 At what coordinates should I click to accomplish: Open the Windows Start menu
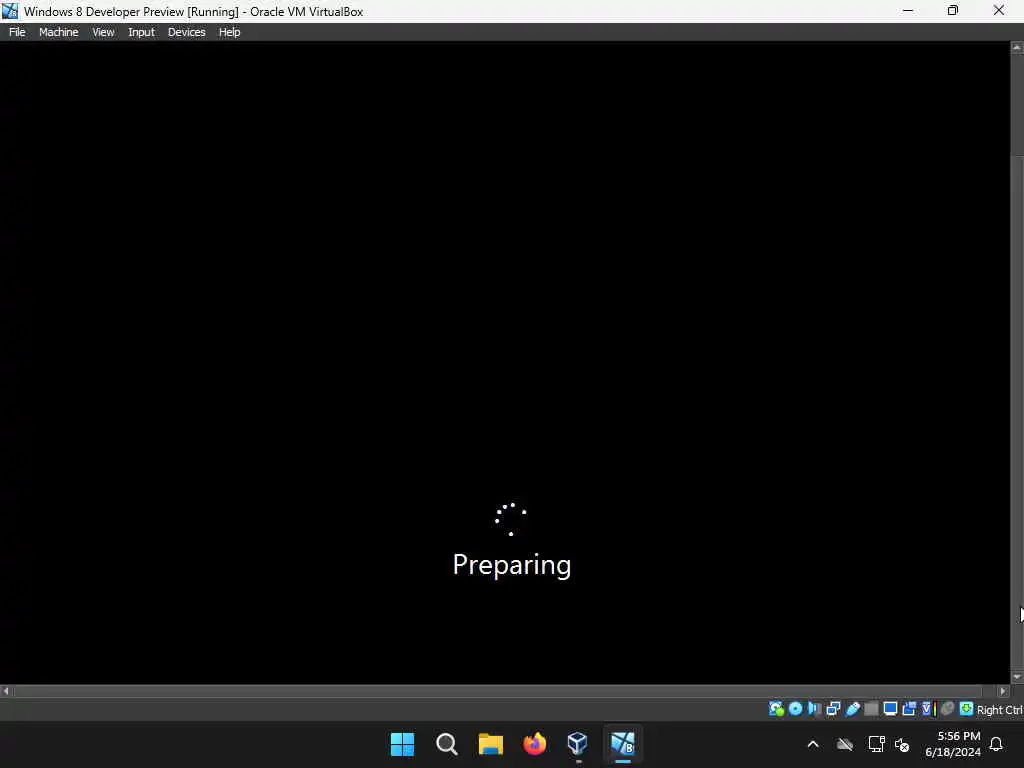coord(402,744)
